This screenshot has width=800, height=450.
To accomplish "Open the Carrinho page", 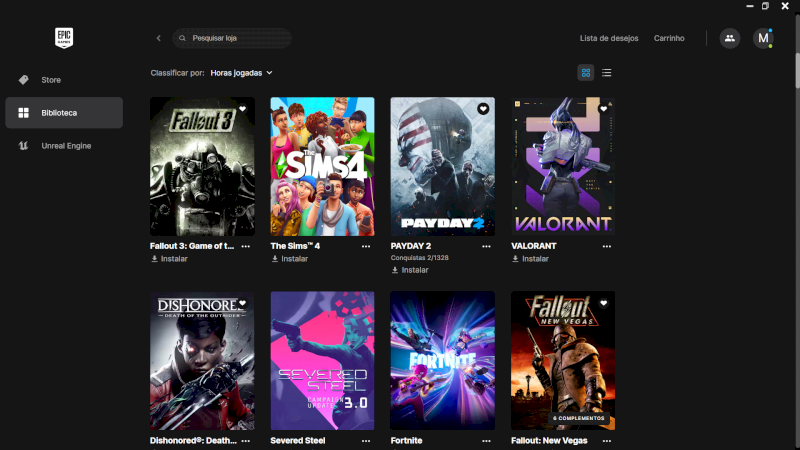I will [669, 38].
